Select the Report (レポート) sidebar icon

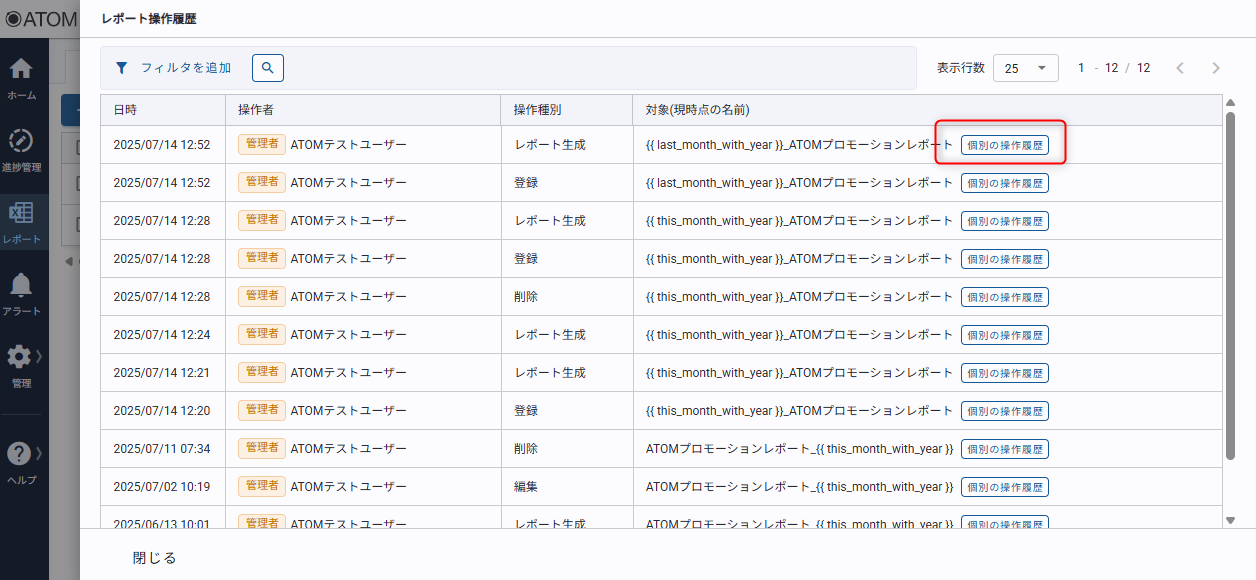tap(21, 214)
